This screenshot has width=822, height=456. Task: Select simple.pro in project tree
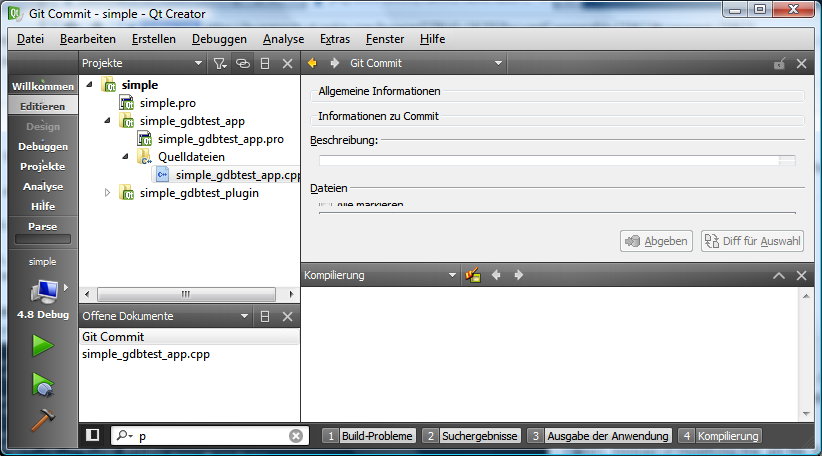168,103
